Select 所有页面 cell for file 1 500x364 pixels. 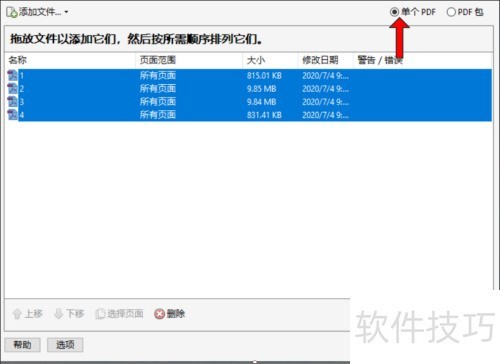coord(158,76)
